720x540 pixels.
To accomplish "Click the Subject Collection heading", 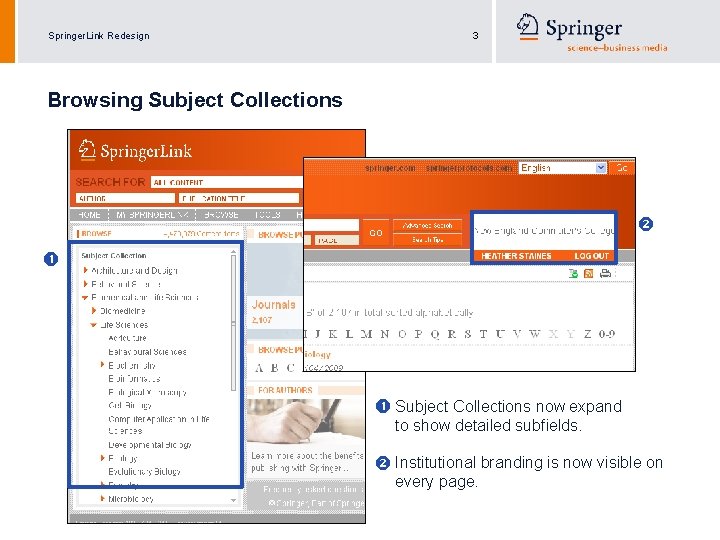I will click(113, 255).
